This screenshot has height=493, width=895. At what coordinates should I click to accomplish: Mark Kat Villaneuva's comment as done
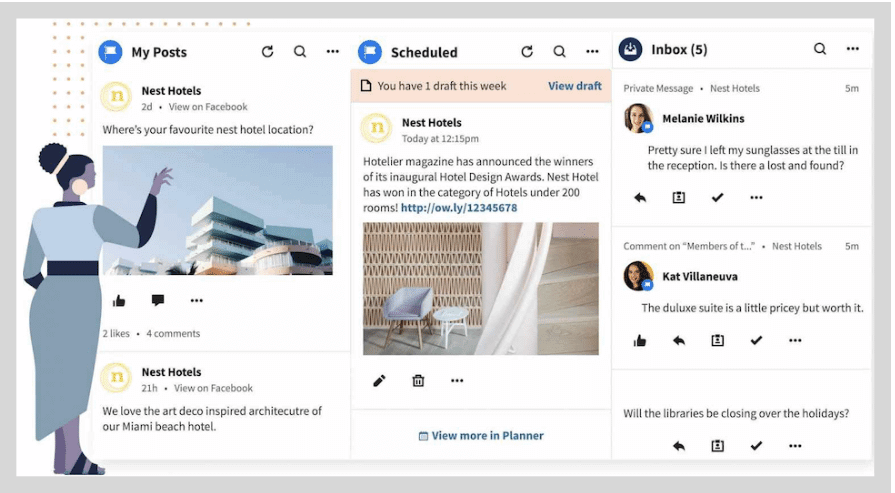pos(756,341)
